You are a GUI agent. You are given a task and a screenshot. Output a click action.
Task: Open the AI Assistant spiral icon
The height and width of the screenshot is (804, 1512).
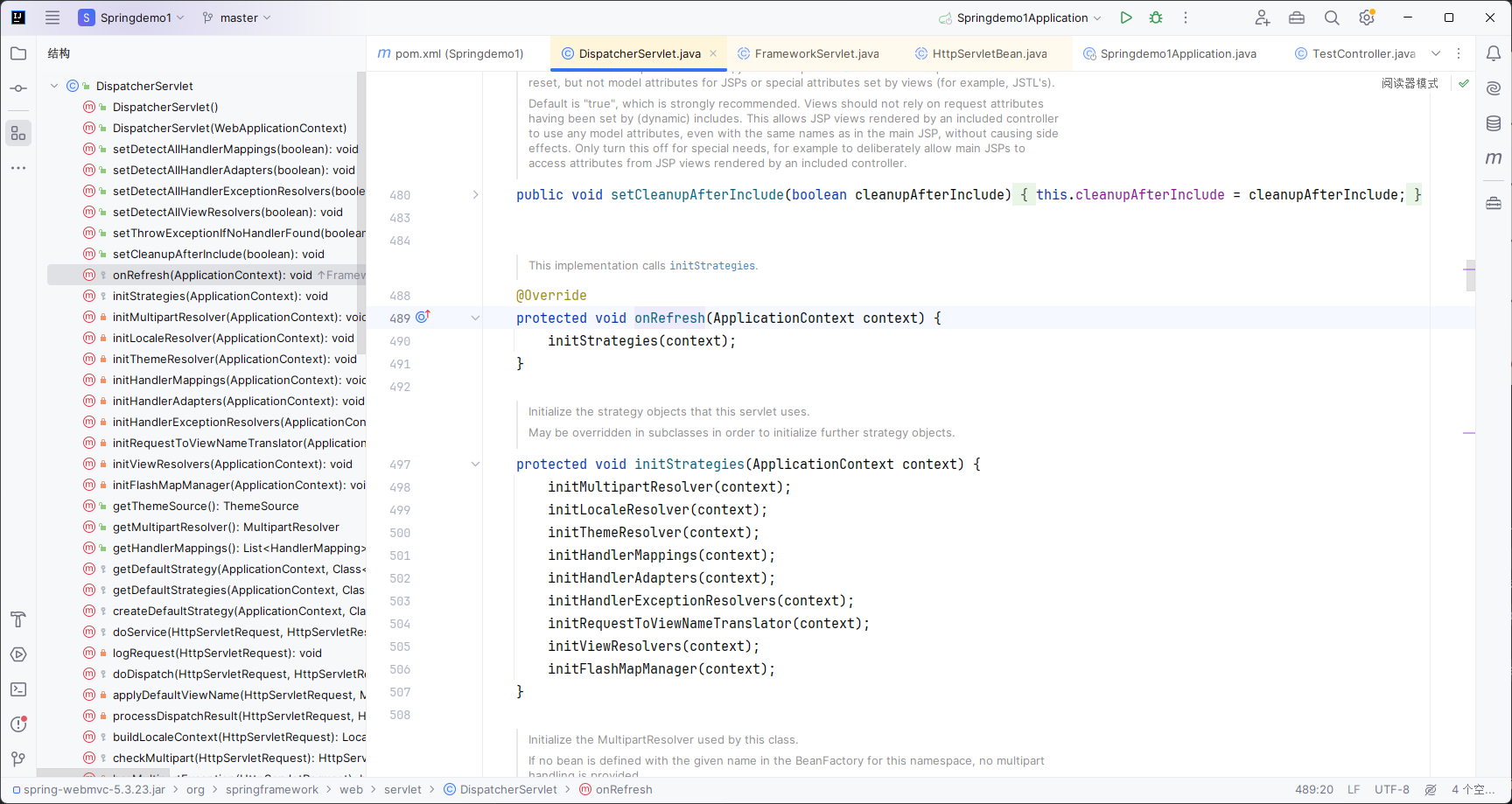(x=1494, y=88)
